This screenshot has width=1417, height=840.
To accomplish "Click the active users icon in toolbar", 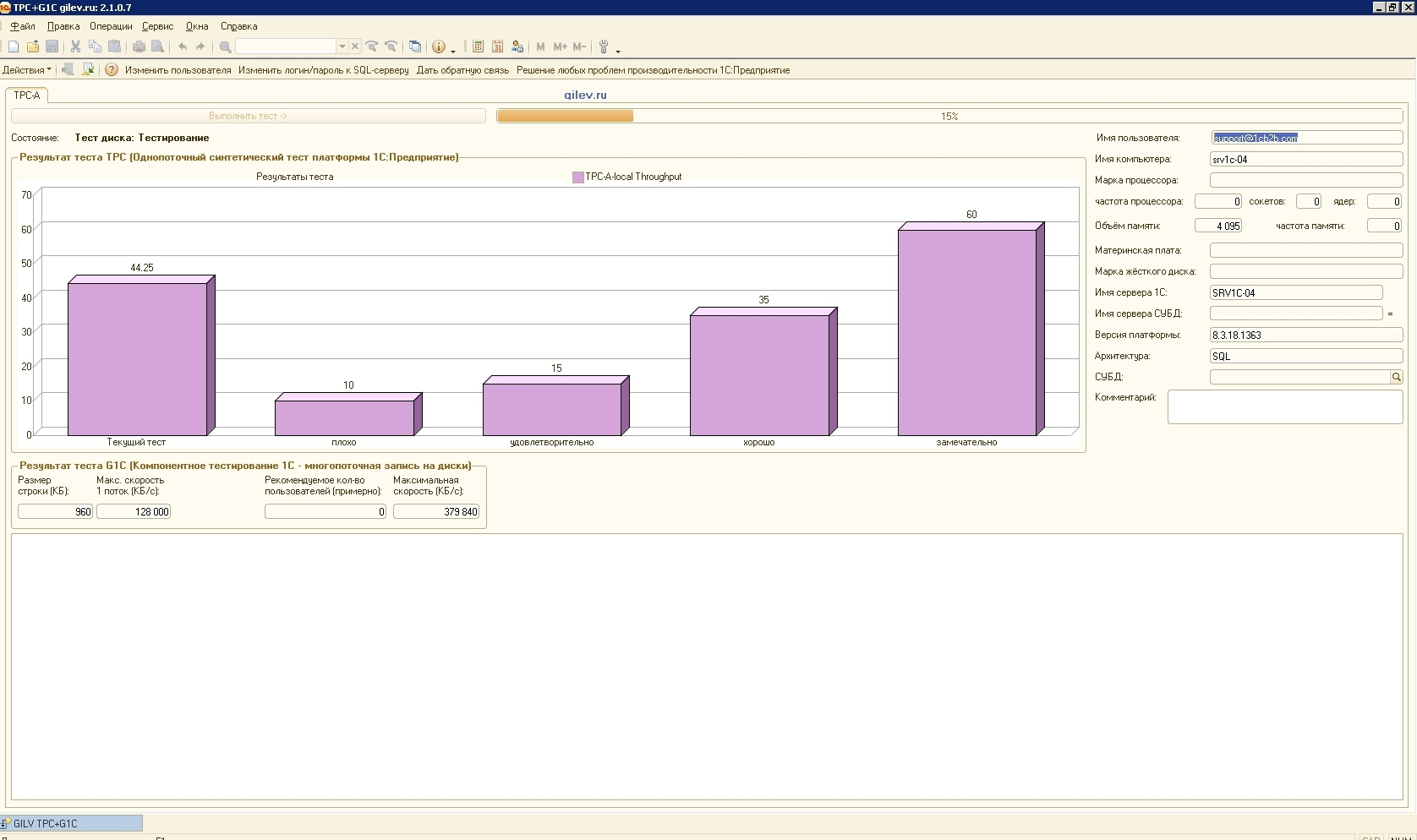I will click(517, 46).
